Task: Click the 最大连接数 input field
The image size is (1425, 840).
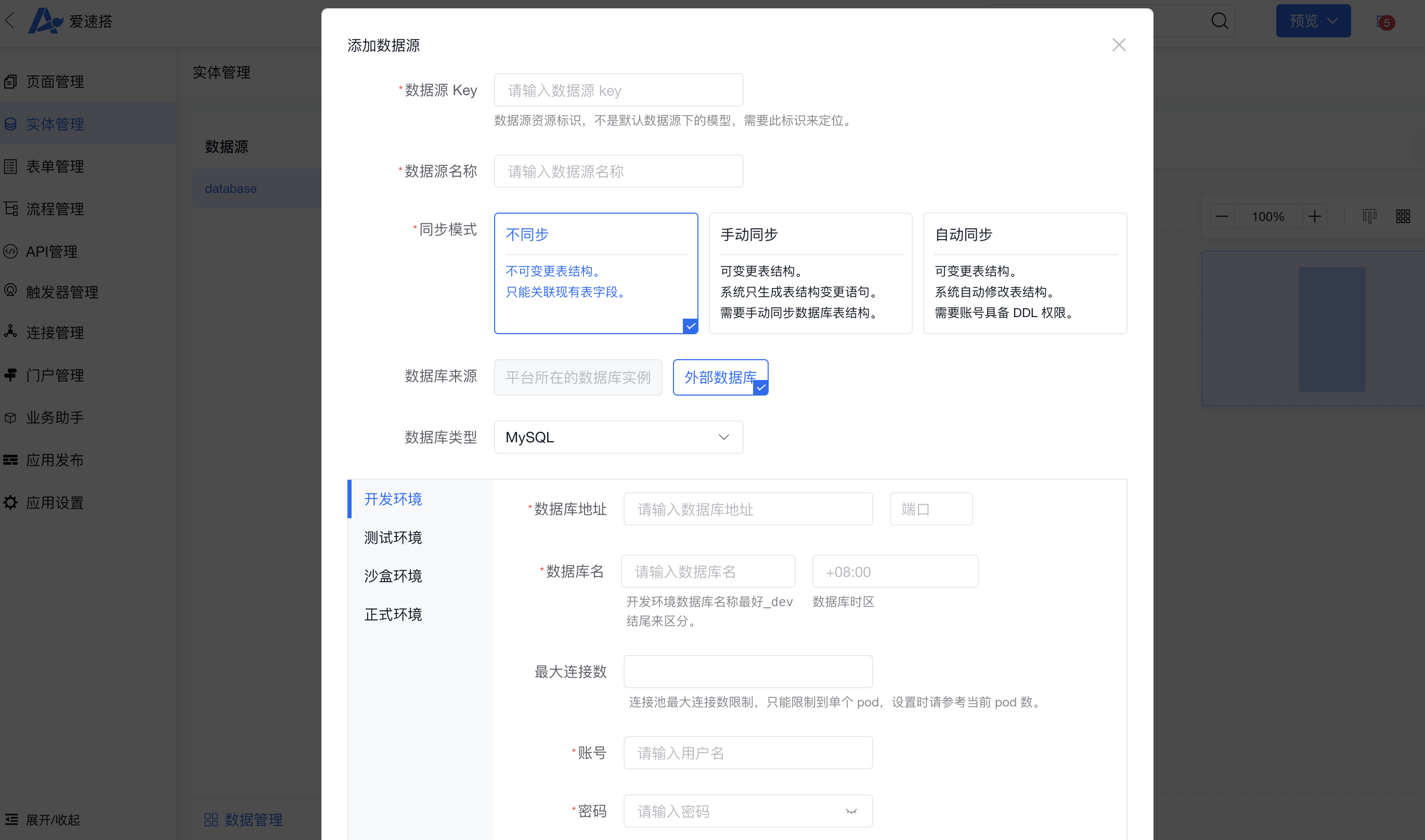Action: click(x=747, y=671)
